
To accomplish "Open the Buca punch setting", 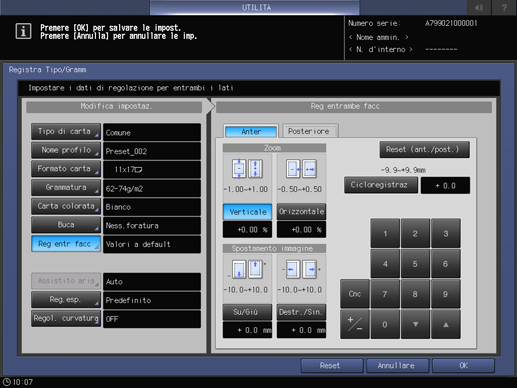I will [66, 225].
